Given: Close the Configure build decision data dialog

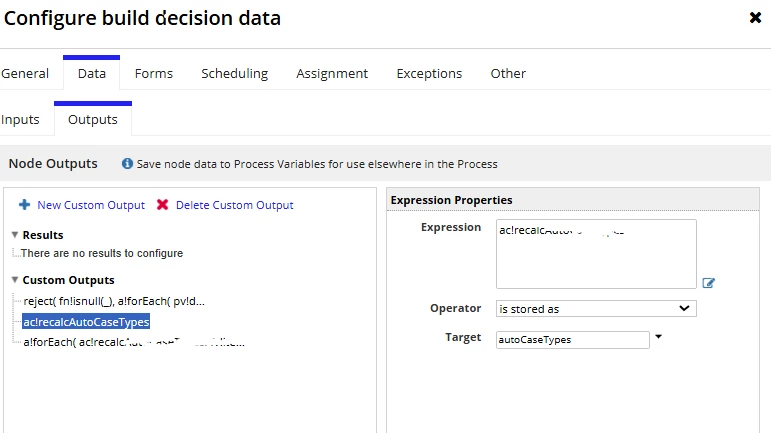Looking at the screenshot, I should [x=755, y=18].
